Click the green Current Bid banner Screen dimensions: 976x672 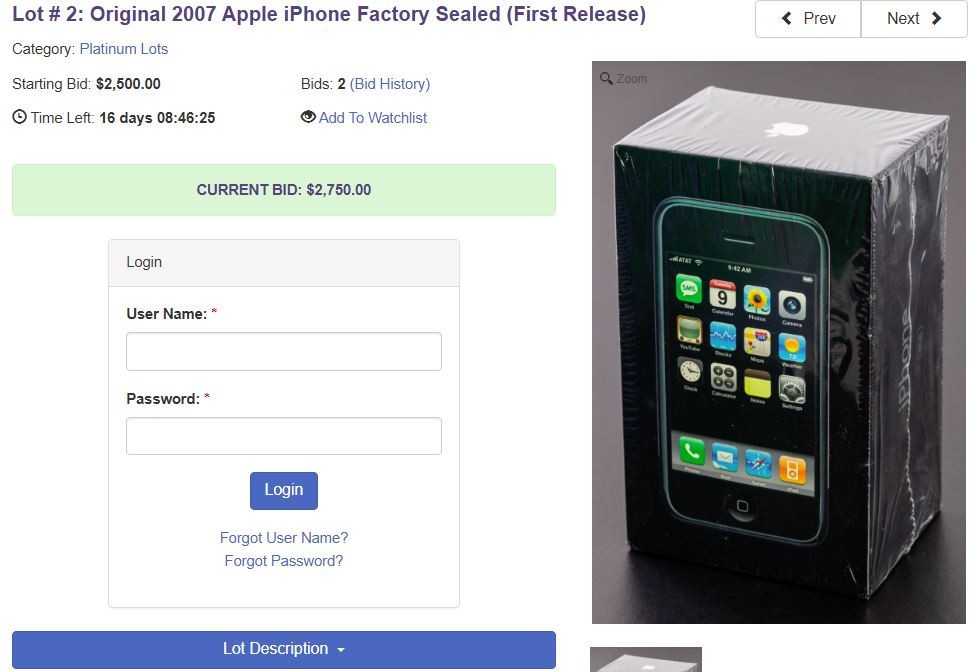click(284, 190)
